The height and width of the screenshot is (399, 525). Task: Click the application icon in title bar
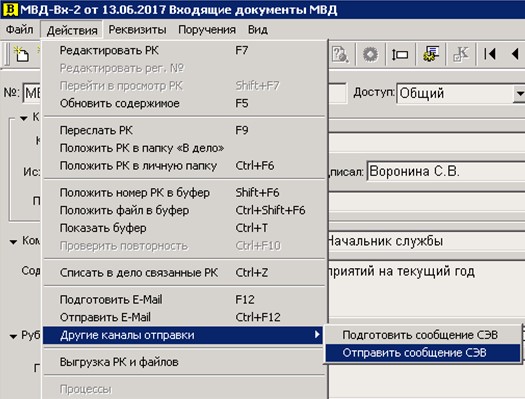10,9
